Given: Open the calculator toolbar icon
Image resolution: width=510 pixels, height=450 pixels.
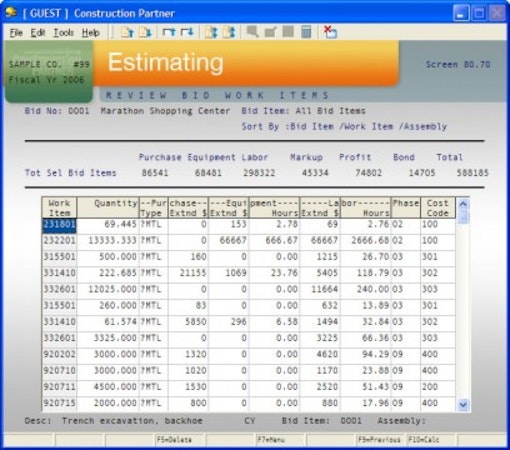Looking at the screenshot, I should 306,32.
